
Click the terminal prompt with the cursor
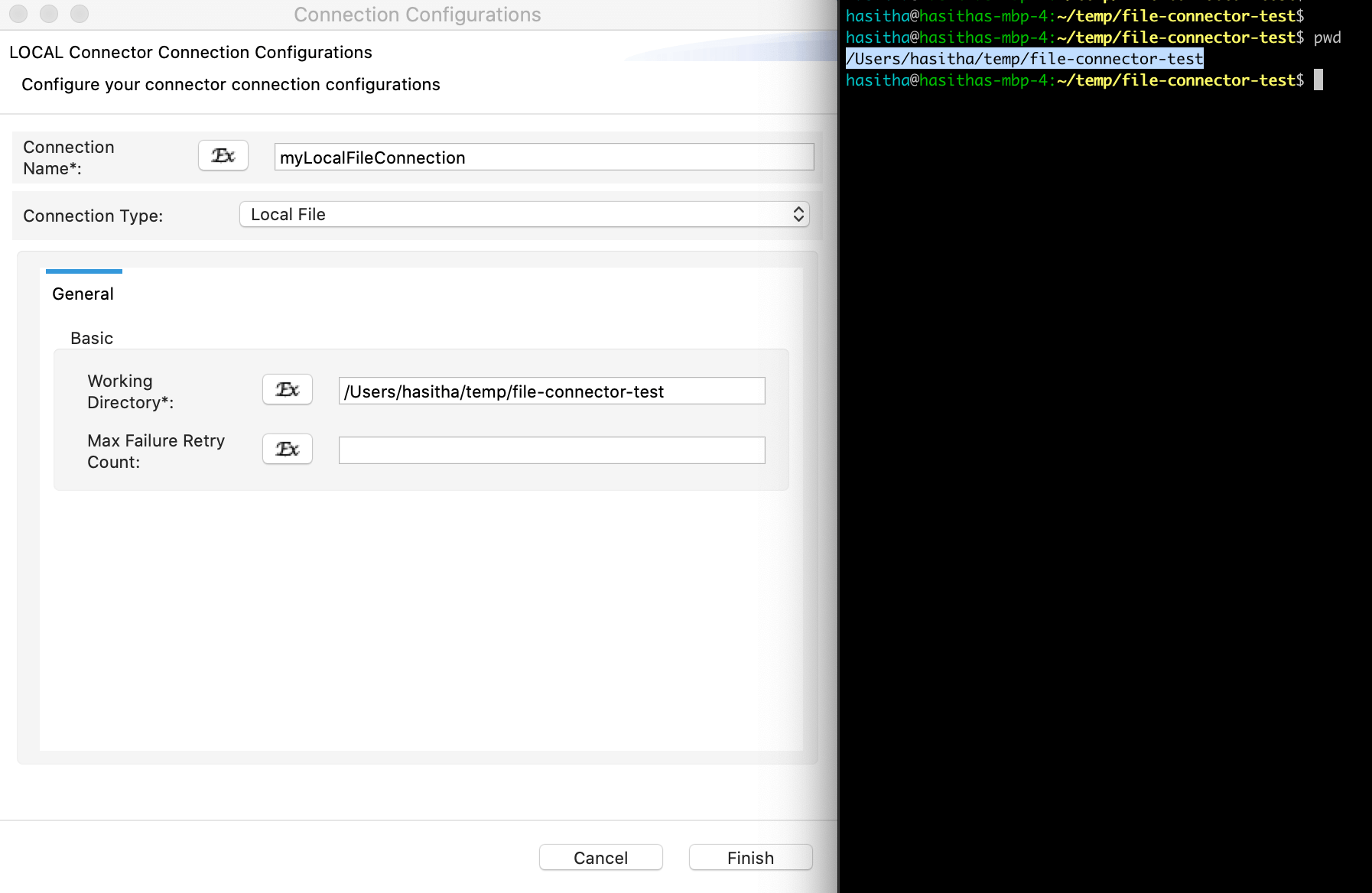click(1084, 80)
